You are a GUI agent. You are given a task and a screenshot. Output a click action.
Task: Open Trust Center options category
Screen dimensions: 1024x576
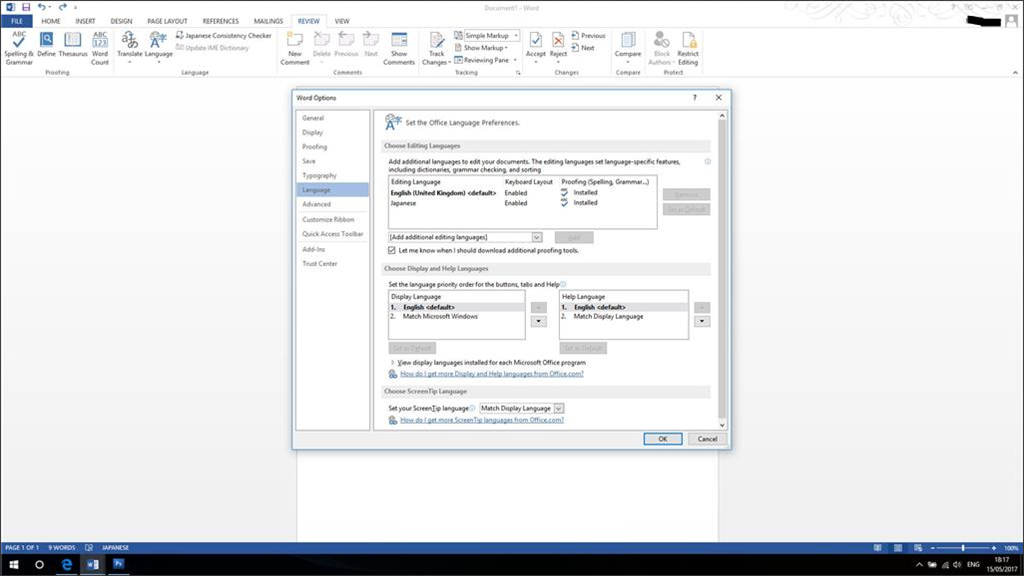coord(332,264)
